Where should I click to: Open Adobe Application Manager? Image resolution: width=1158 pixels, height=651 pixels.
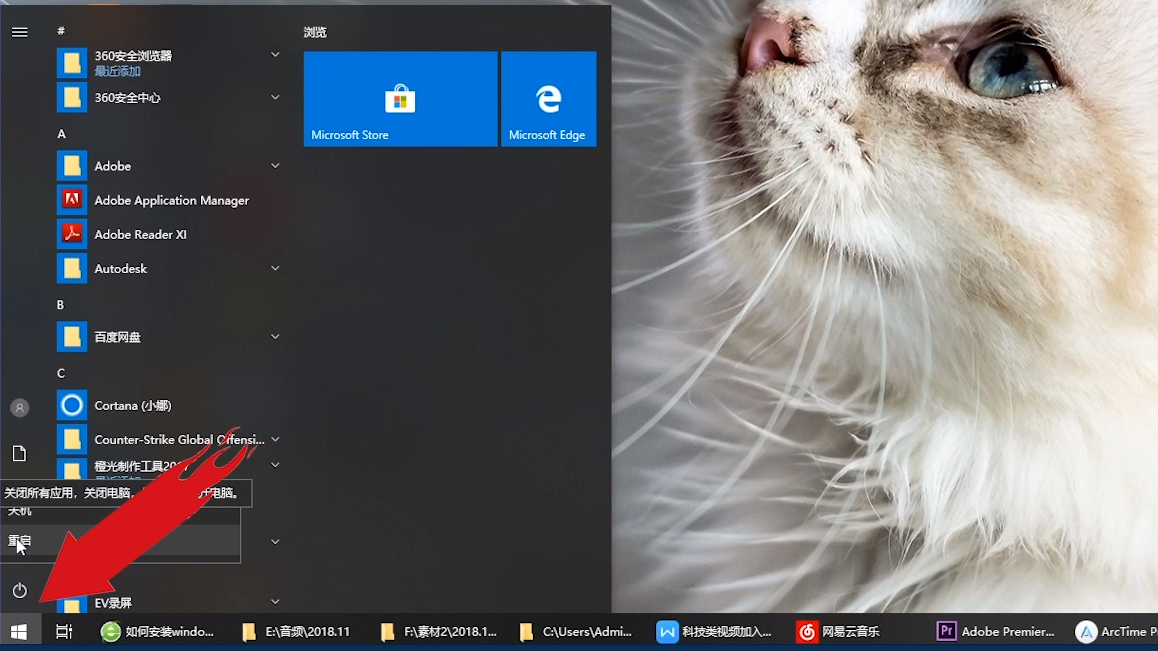click(x=169, y=200)
